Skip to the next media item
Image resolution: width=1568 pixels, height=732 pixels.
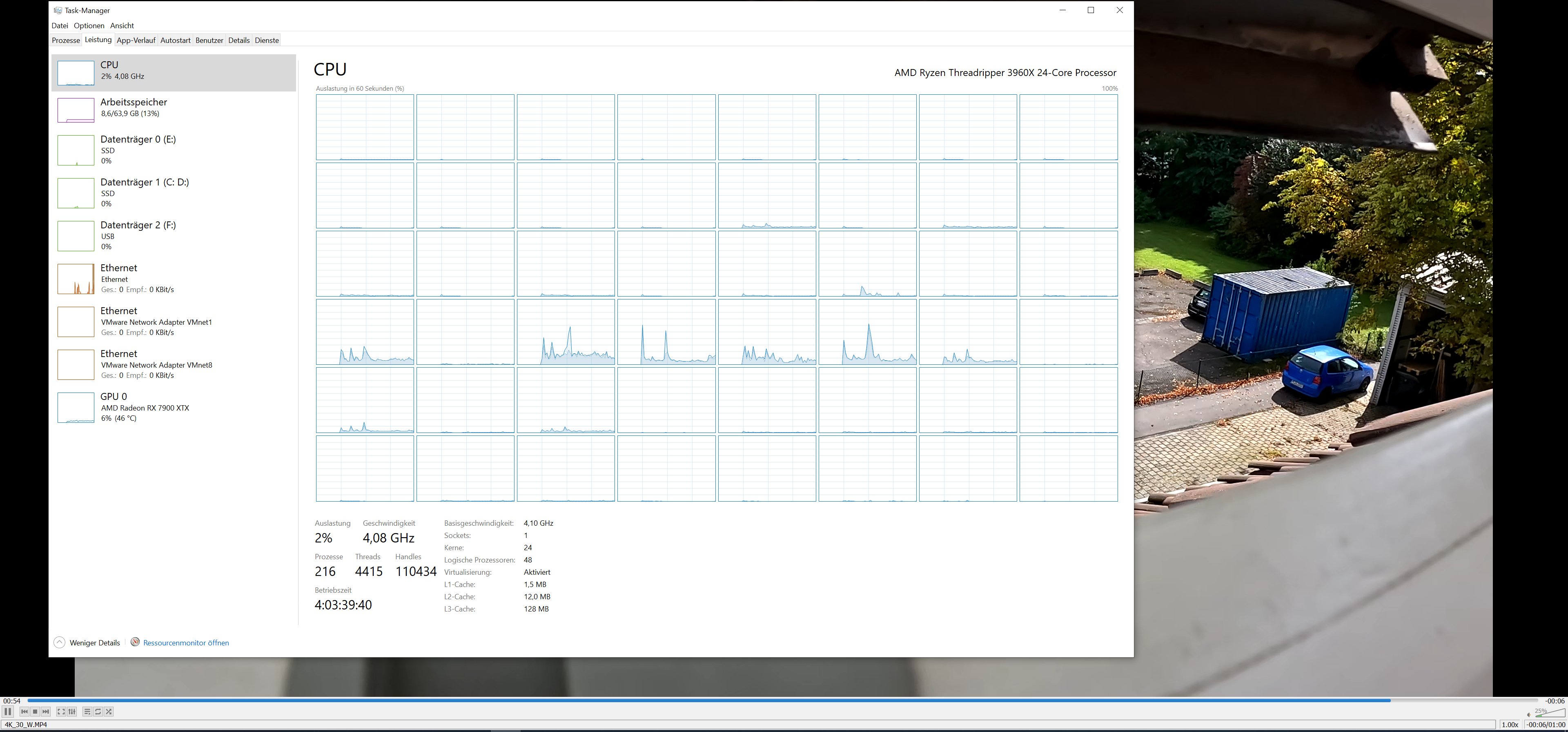coord(46,711)
